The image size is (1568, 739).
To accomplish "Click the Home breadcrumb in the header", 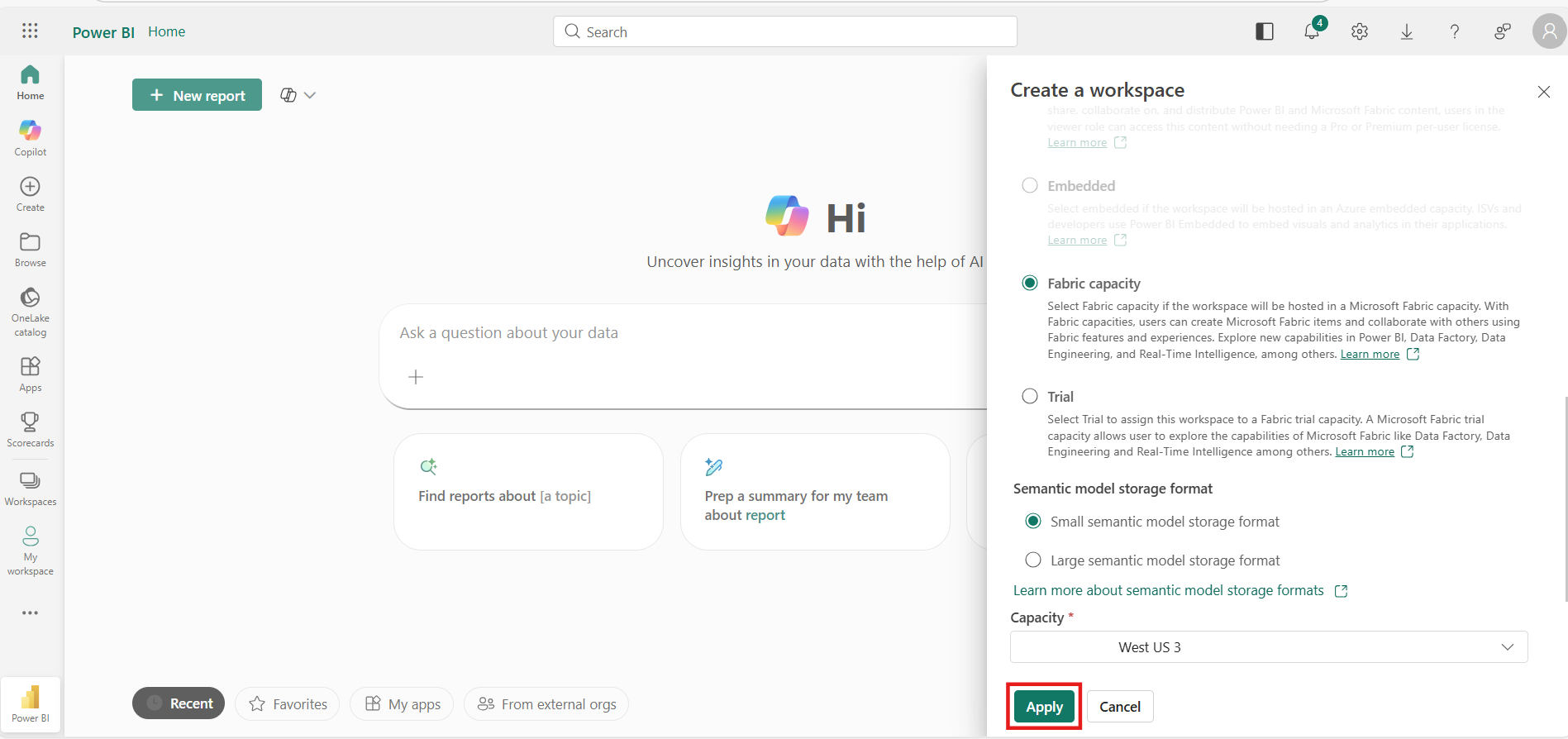I will coord(167,31).
